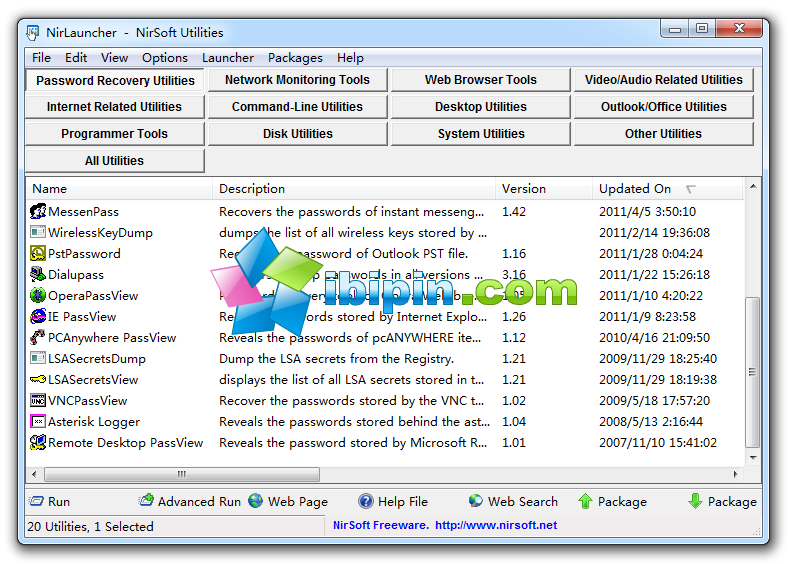Open System Utilities category

[x=480, y=134]
